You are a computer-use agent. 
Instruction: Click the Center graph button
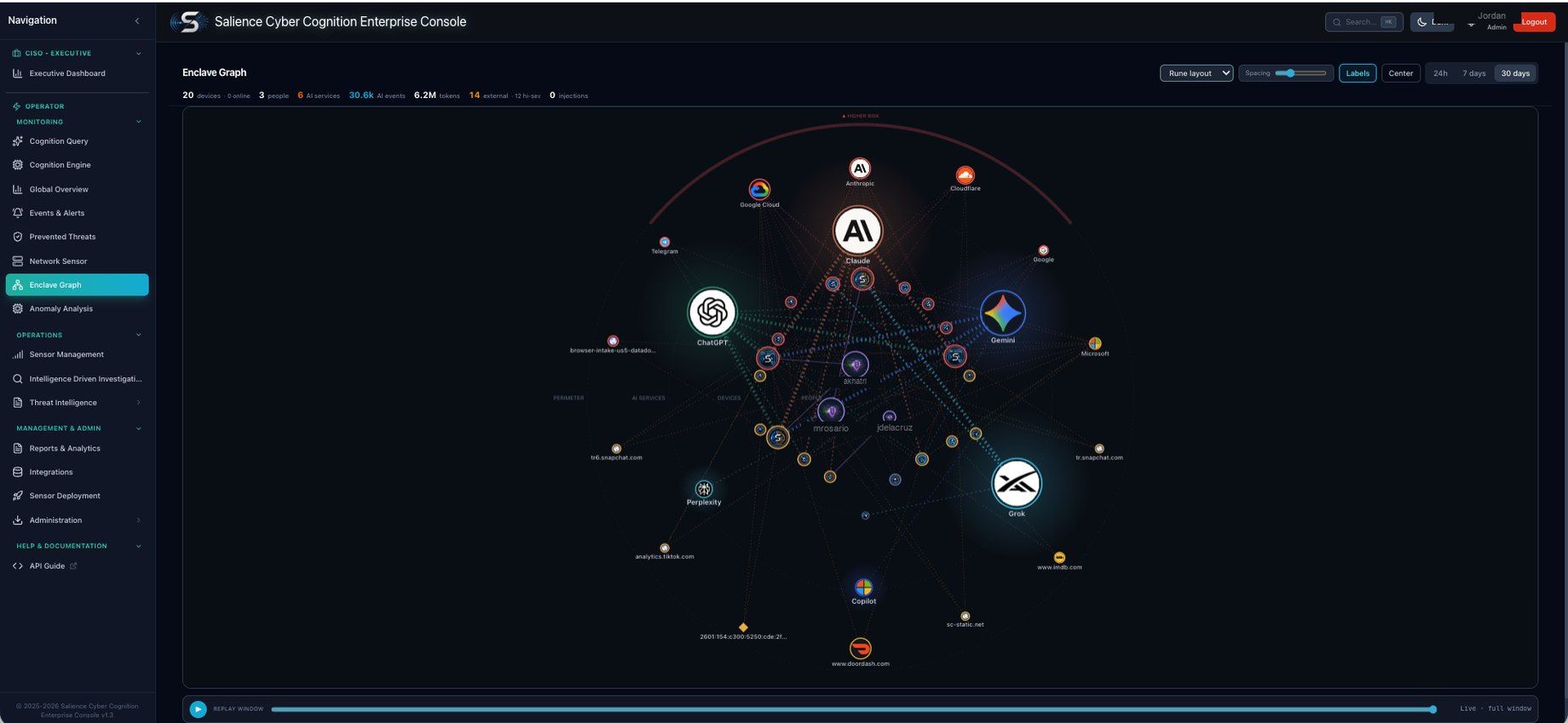point(1400,73)
